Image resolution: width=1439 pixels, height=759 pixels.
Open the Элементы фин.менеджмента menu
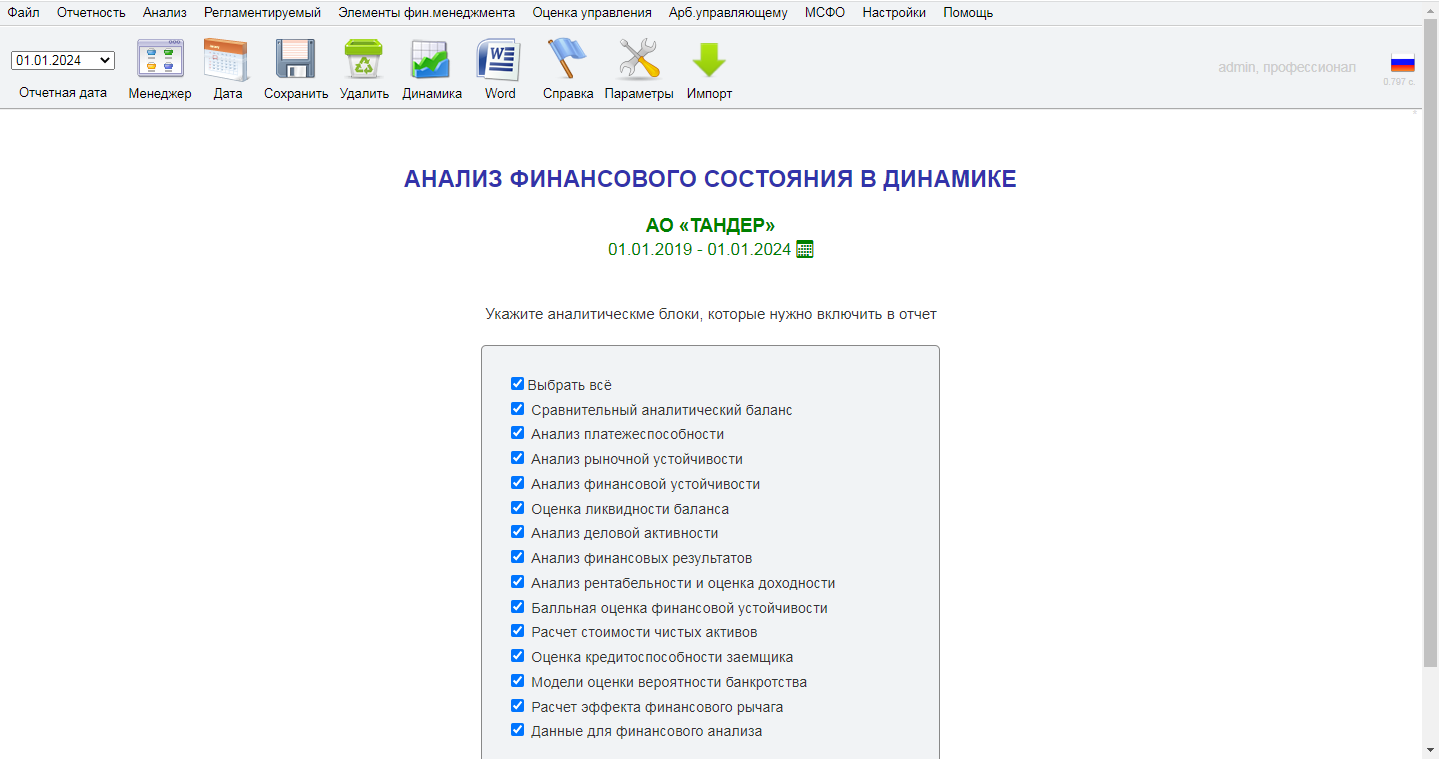click(427, 13)
